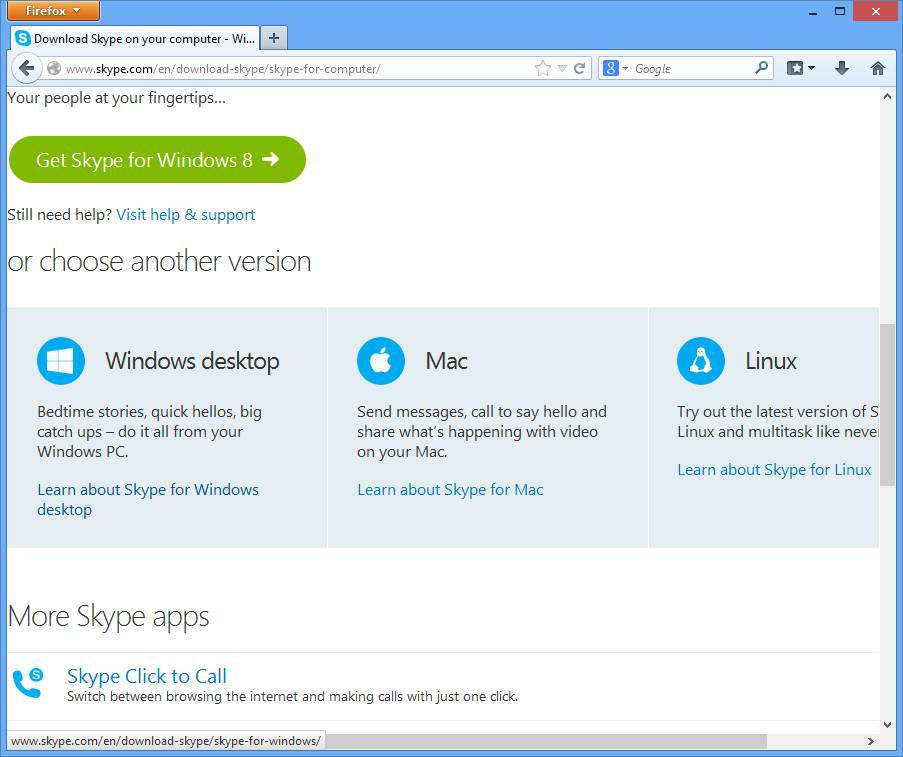Open Learn about Skype for Windows desktop
This screenshot has height=757, width=903.
pyautogui.click(x=148, y=499)
